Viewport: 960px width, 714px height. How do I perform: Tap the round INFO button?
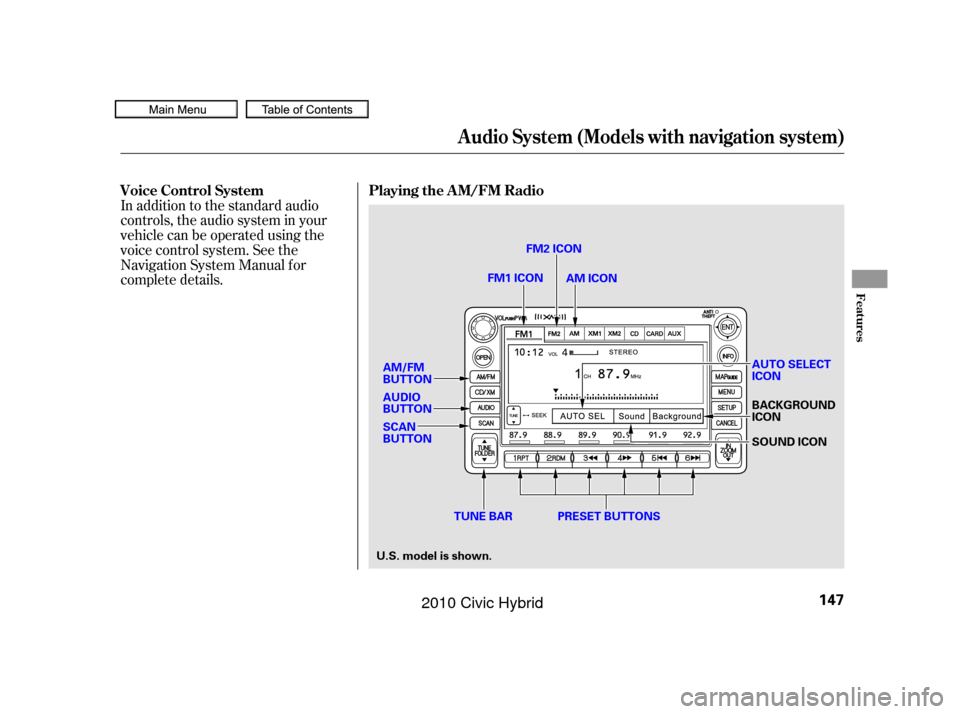pos(727,356)
